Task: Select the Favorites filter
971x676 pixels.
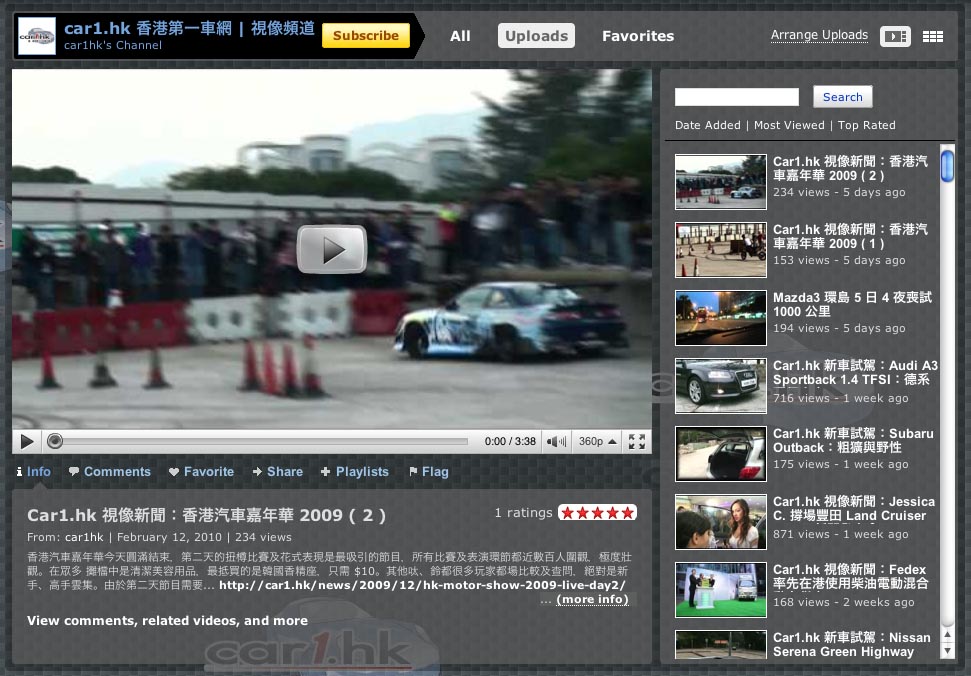Action: (x=638, y=36)
